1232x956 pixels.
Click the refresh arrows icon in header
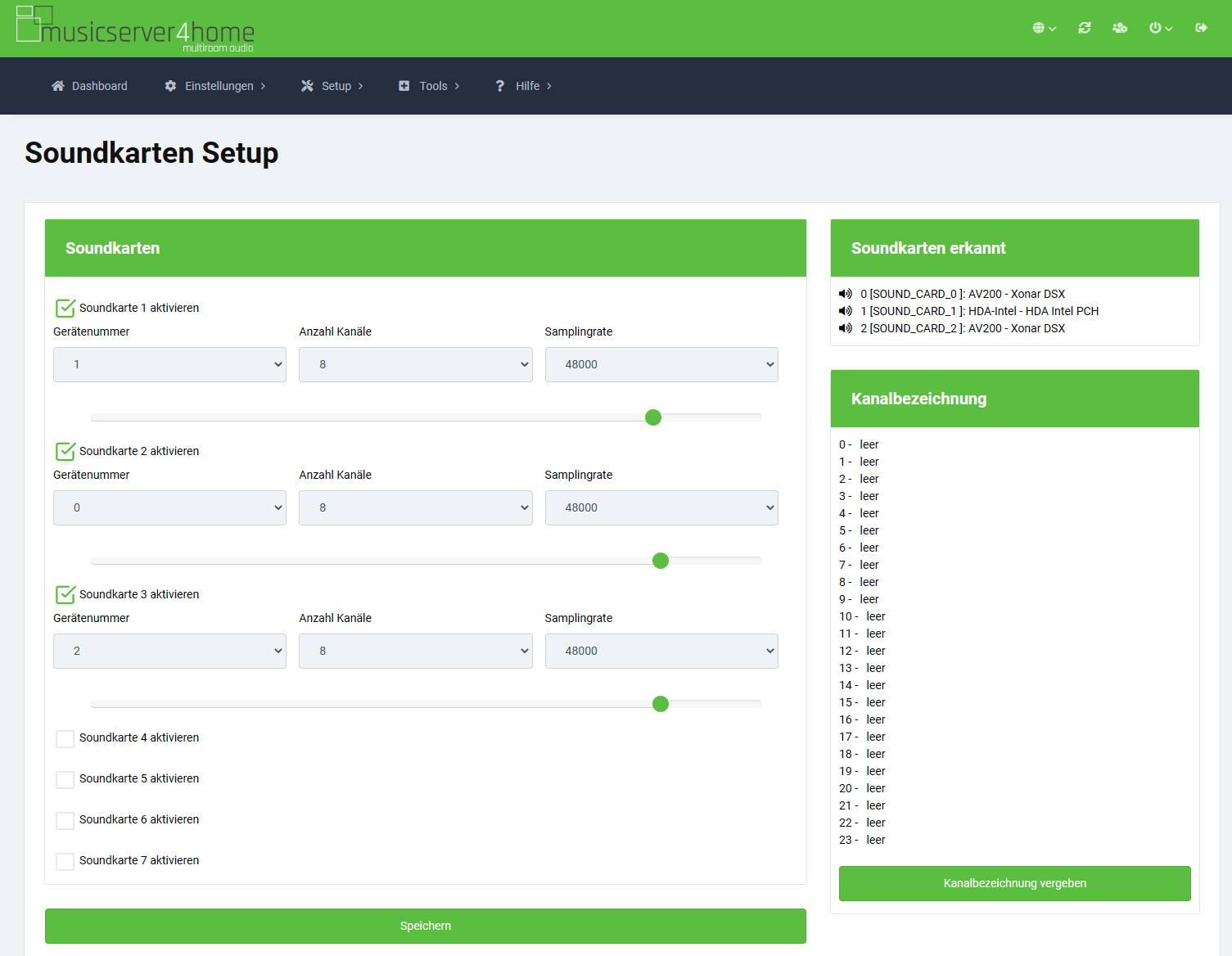[1085, 28]
